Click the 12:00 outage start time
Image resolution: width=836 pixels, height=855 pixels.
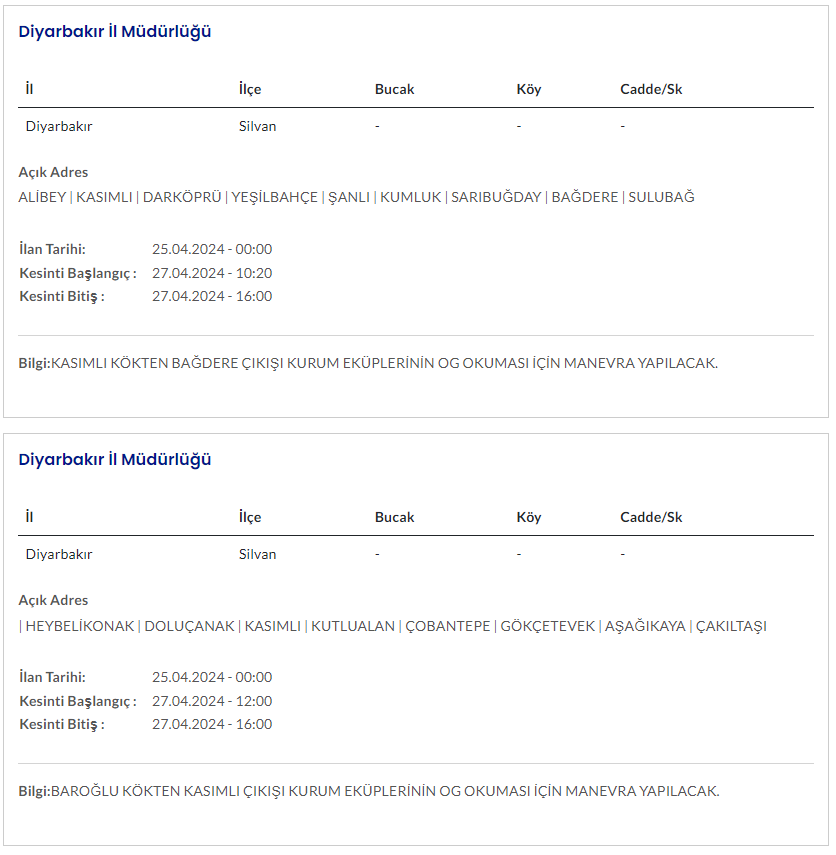point(212,701)
